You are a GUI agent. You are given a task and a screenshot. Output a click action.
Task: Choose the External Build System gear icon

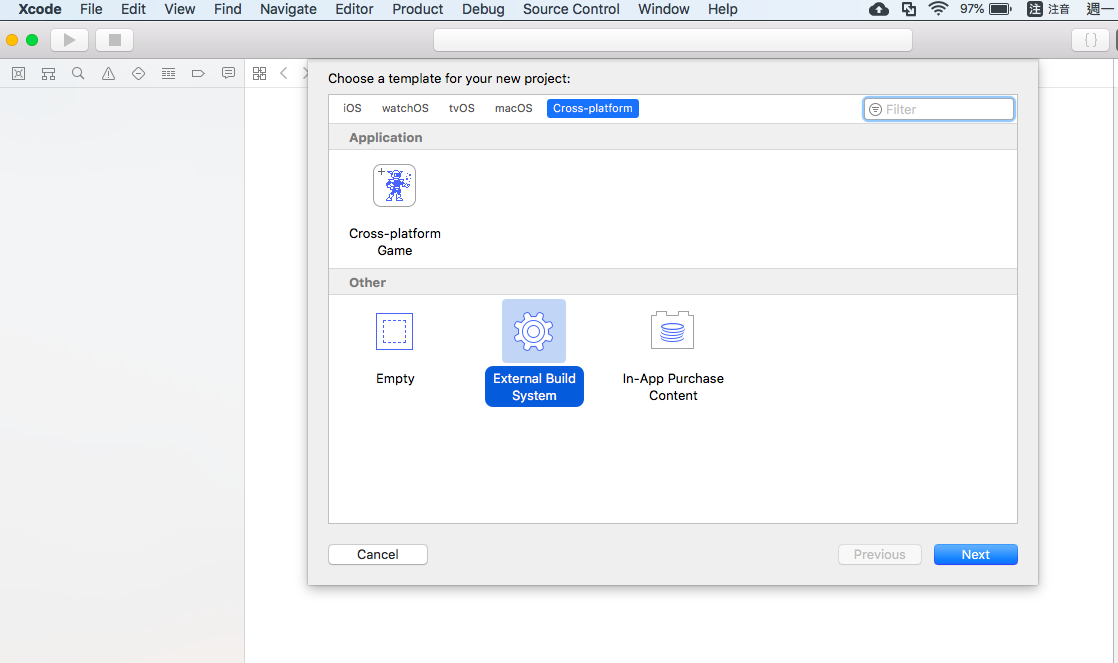pyautogui.click(x=533, y=331)
